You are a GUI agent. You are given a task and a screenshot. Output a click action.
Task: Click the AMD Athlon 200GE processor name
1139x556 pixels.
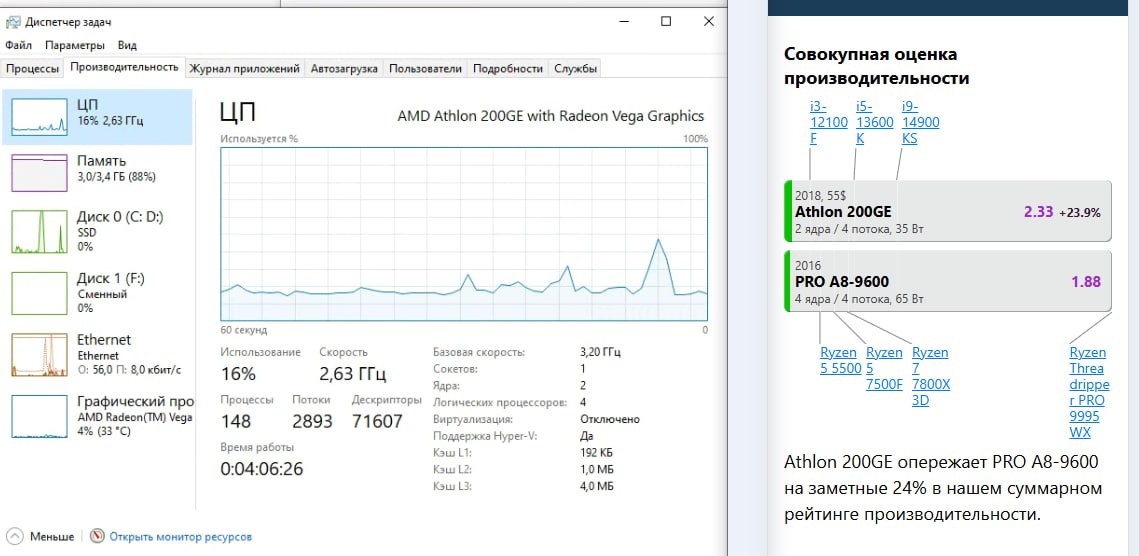(551, 116)
